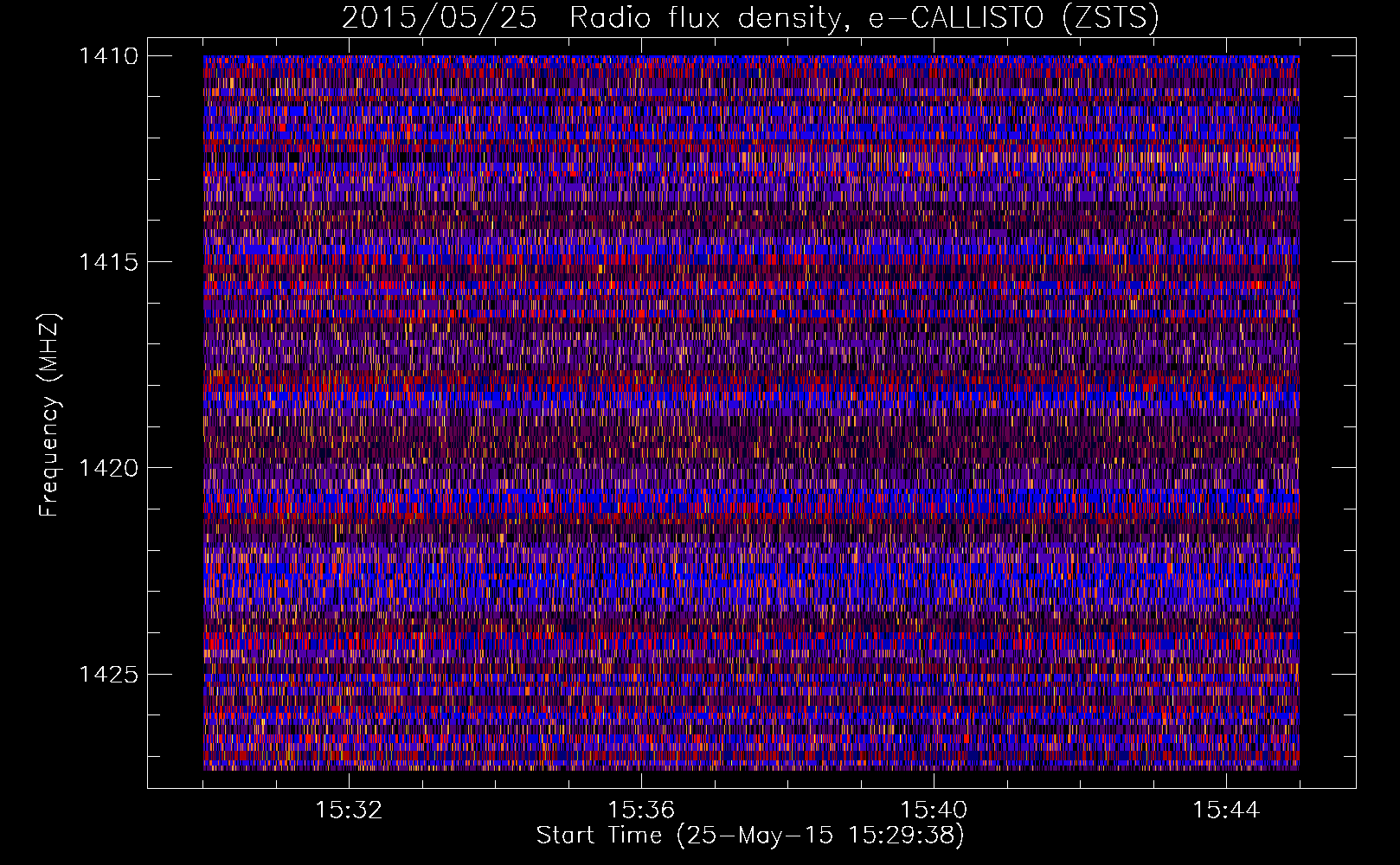Select the 1410 frequency tick label
This screenshot has width=1400, height=865.
108,56
